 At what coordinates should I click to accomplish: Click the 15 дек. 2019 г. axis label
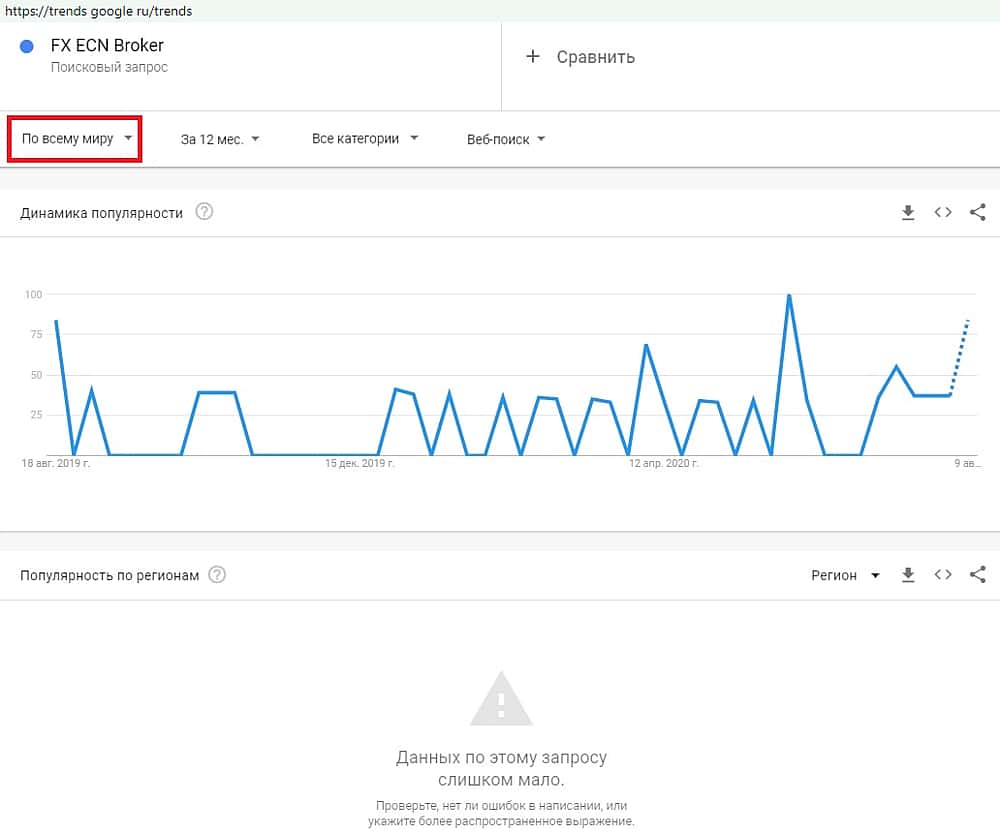(360, 463)
